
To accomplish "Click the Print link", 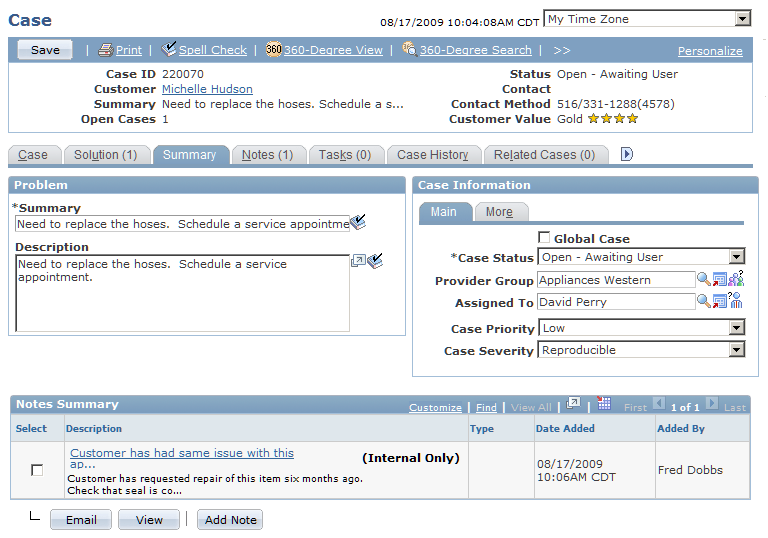I will [x=129, y=50].
